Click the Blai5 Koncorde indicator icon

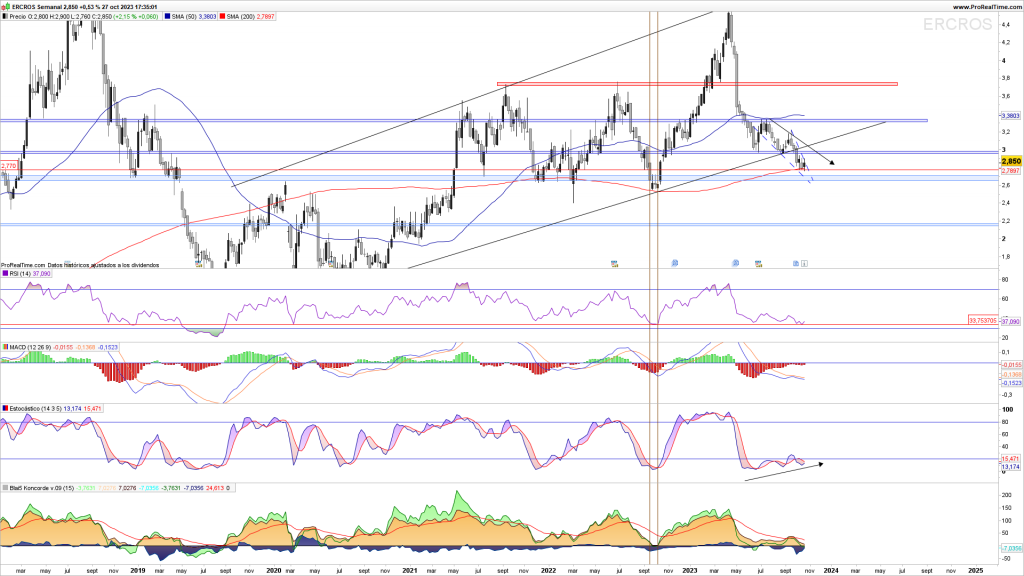[4, 487]
